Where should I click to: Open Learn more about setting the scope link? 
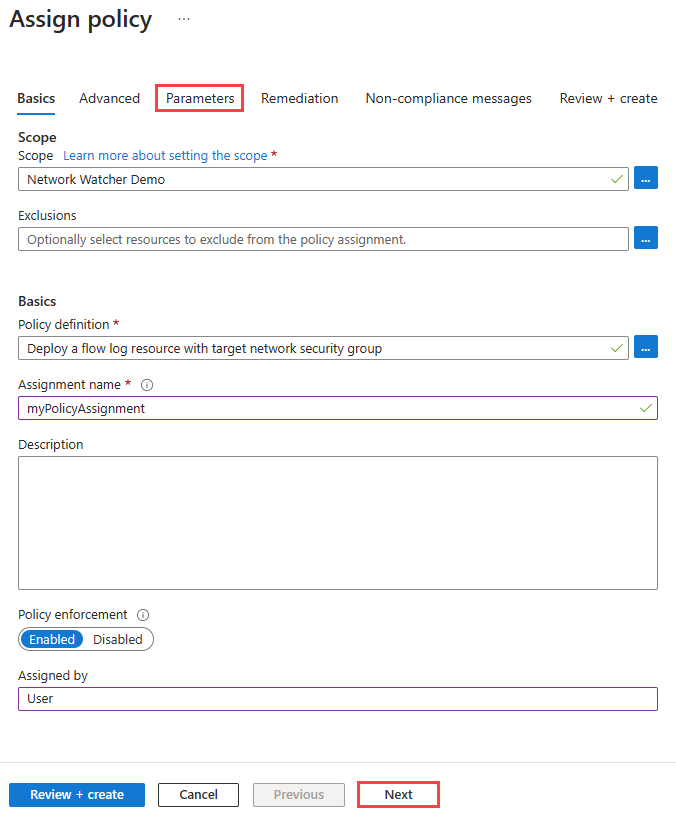pyautogui.click(x=165, y=156)
